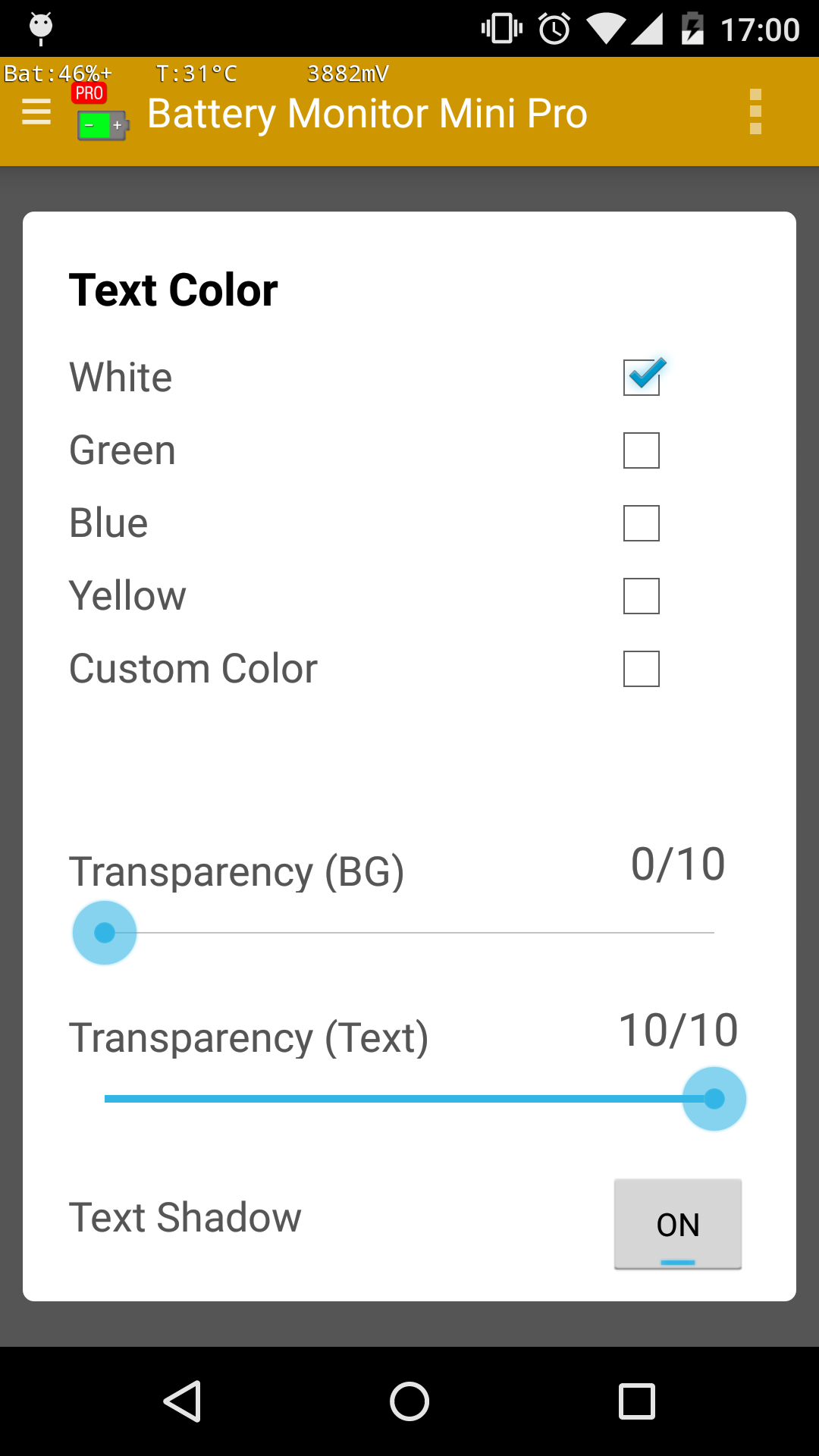
Task: Enable the Custom Color checkbox
Action: point(642,669)
